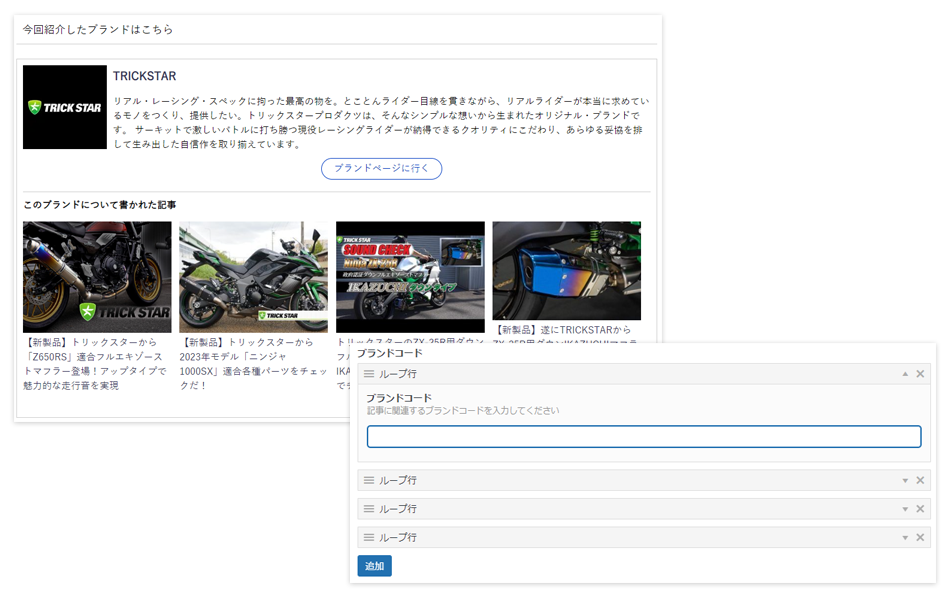Open the 2023年モデル「ニンジャ 1000SX」 article title link
The width and height of the screenshot is (950, 600).
pyautogui.click(x=253, y=364)
